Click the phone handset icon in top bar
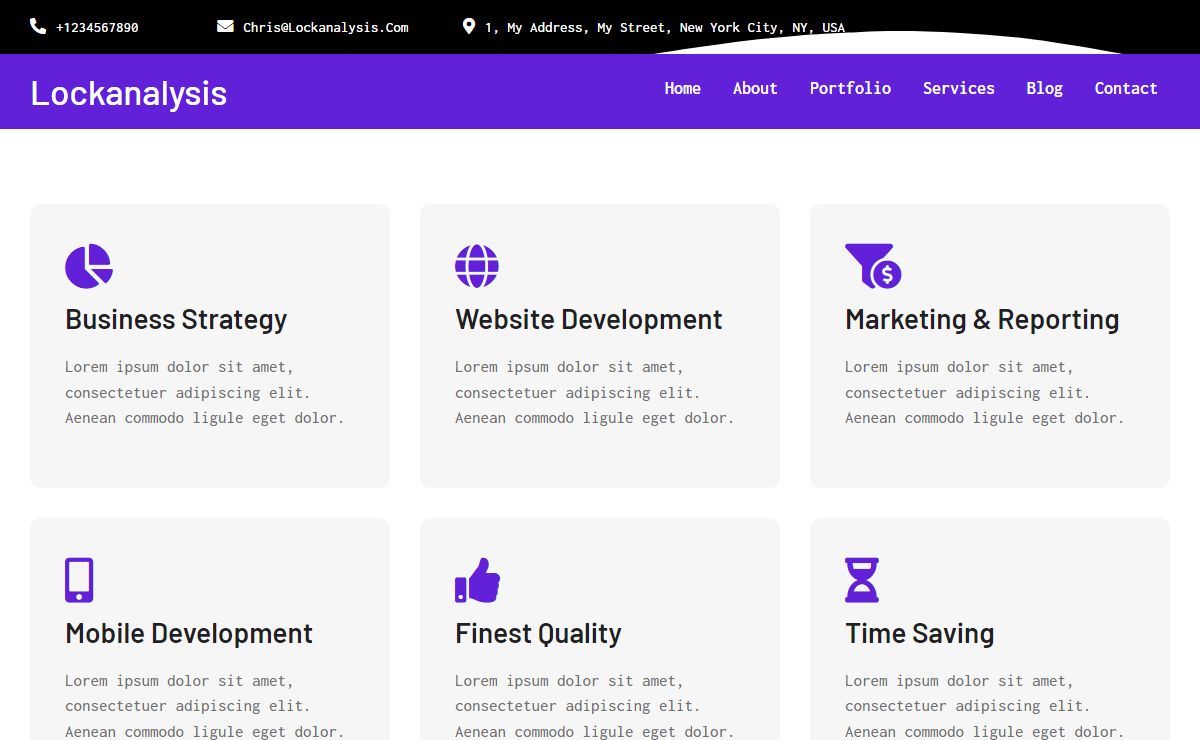 pyautogui.click(x=38, y=26)
